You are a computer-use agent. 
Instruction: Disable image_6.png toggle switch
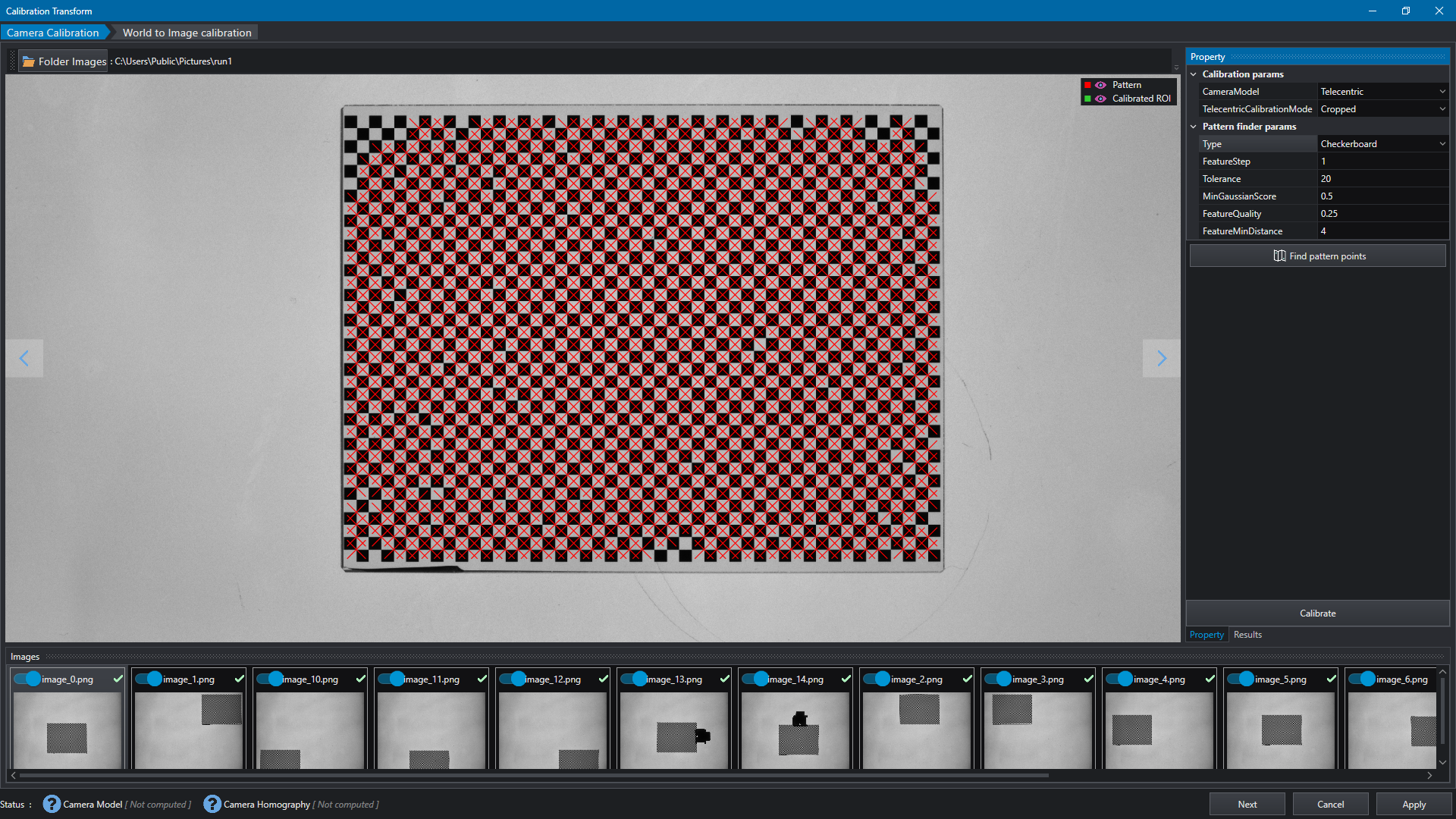point(1362,679)
